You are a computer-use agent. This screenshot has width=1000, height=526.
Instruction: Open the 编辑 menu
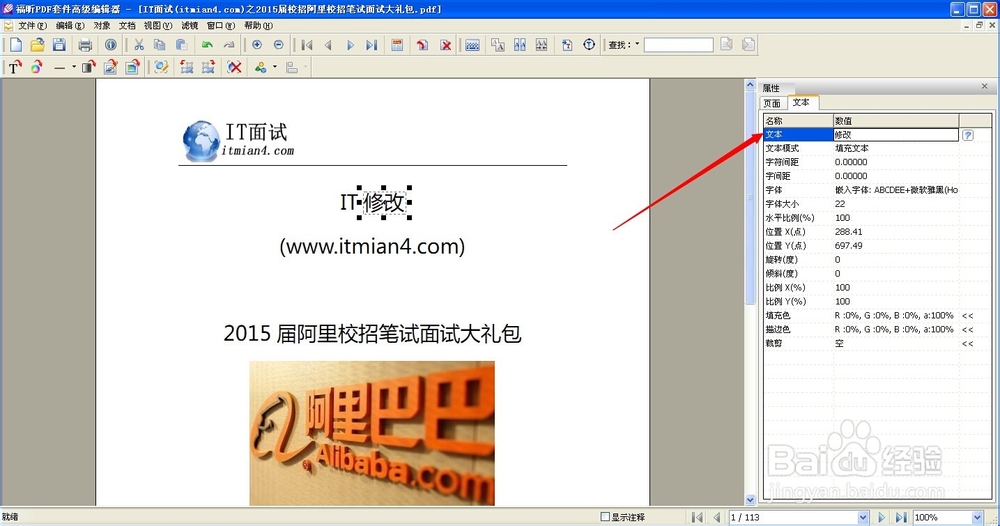pos(70,26)
